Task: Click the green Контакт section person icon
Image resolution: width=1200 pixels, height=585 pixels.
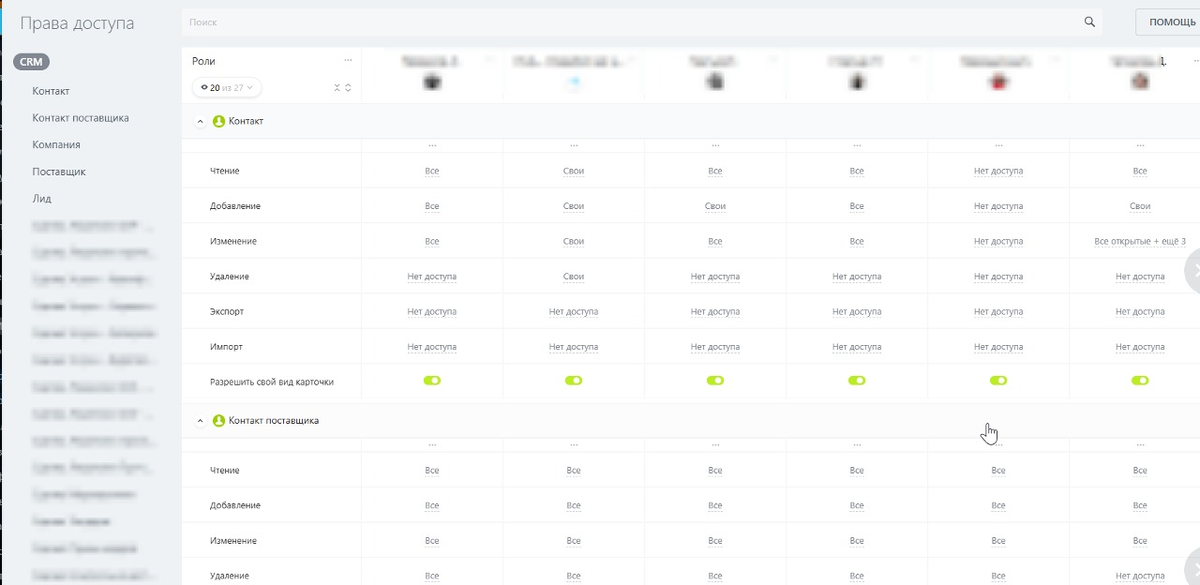Action: tap(219, 121)
